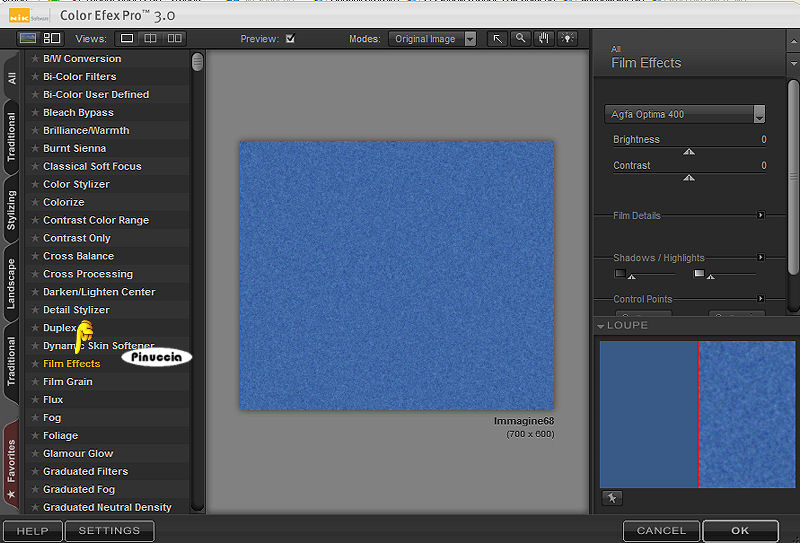Viewport: 800px width, 543px height.
Task: Star the Bi-Color Filters entry
Action: click(35, 77)
